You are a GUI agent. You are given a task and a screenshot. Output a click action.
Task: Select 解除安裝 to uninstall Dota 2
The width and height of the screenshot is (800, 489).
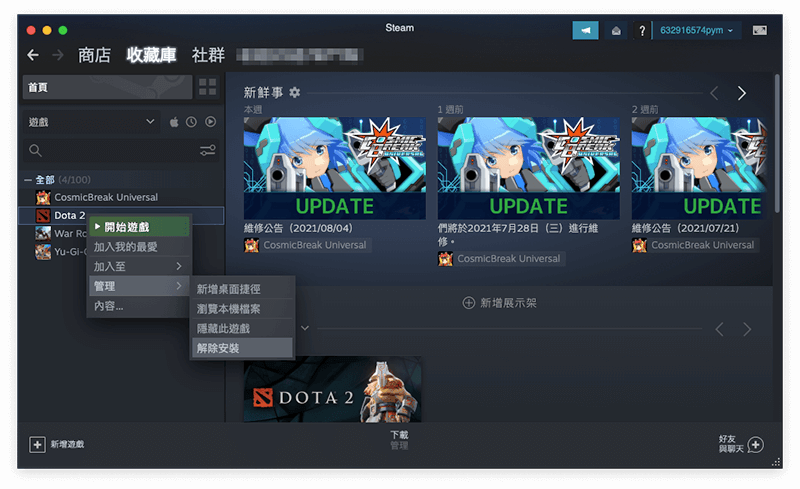242,349
